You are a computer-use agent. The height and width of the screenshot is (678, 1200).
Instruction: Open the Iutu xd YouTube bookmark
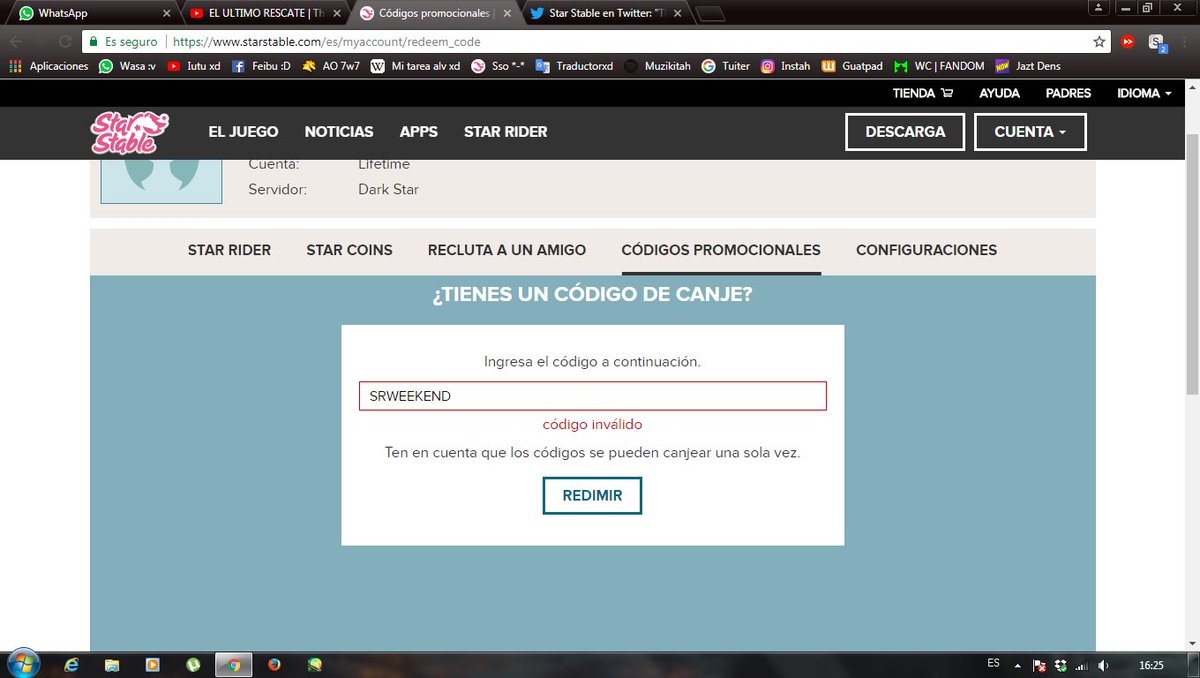[194, 66]
